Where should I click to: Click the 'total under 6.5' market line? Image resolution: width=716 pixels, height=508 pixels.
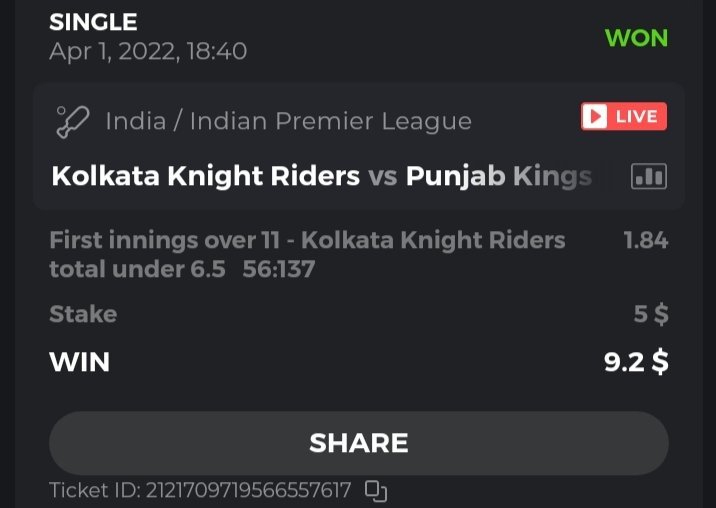(137, 269)
